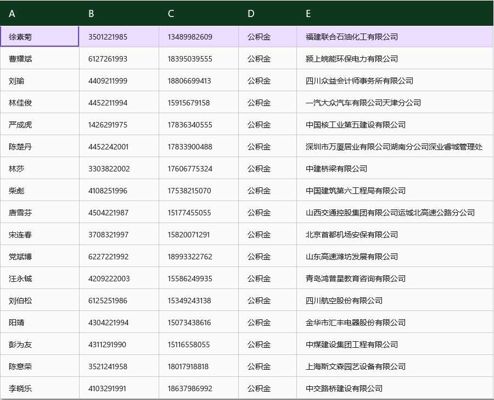Select the ID cell 6227221992
494x400 pixels.
point(119,257)
